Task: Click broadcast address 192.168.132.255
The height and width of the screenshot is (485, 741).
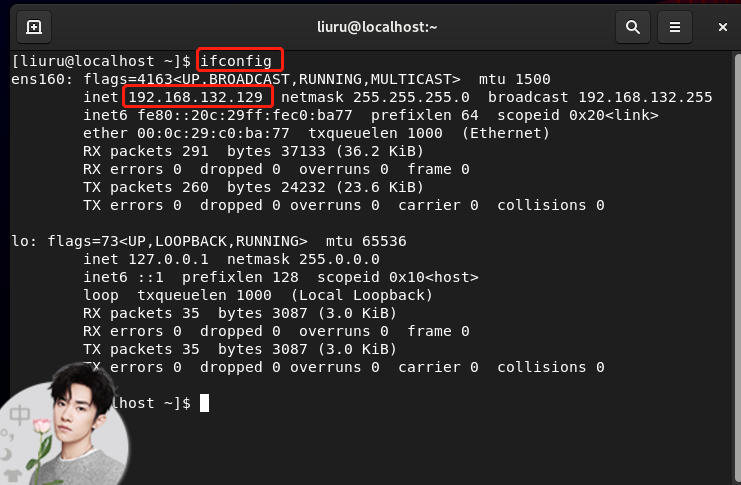Action: pos(646,97)
